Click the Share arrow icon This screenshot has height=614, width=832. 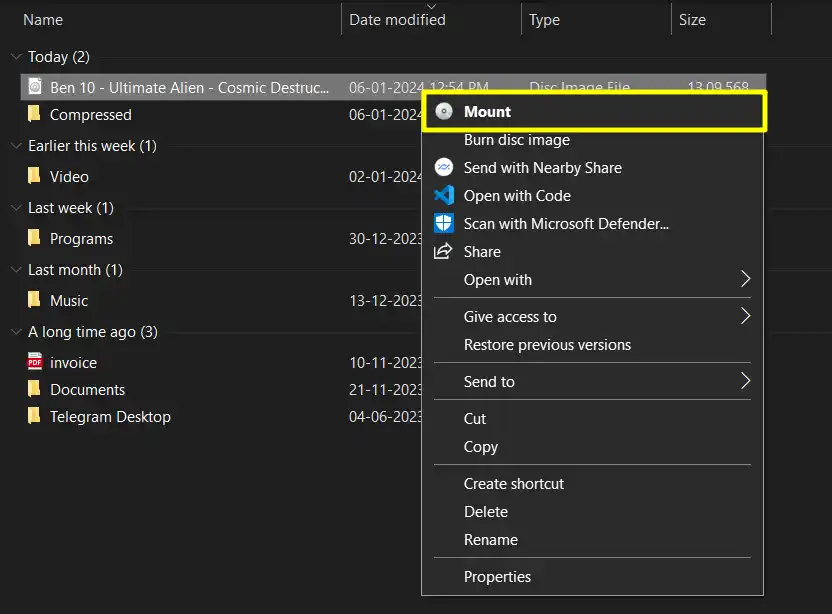pos(443,252)
